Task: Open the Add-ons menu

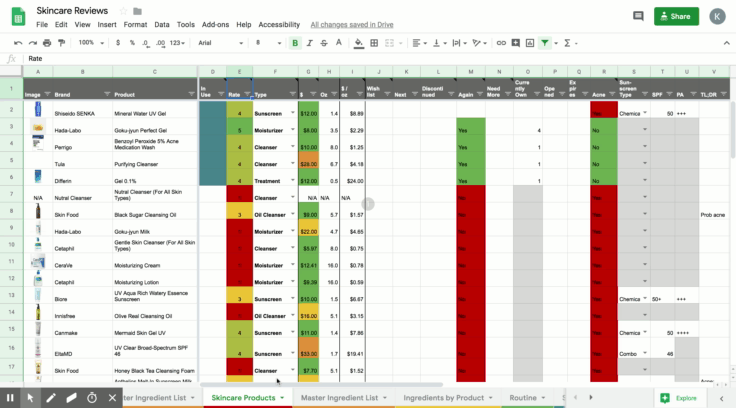Action: click(215, 24)
